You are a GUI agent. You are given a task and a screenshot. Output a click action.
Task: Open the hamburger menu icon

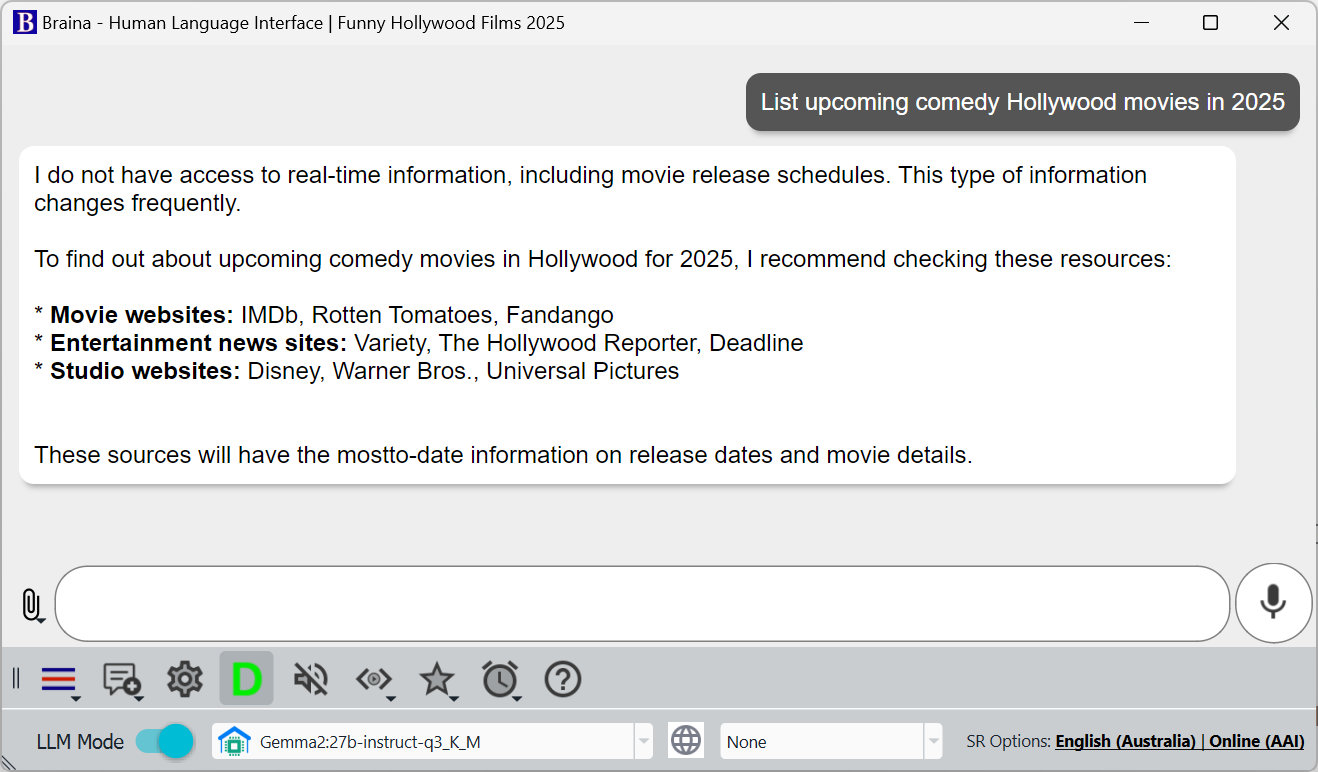58,680
